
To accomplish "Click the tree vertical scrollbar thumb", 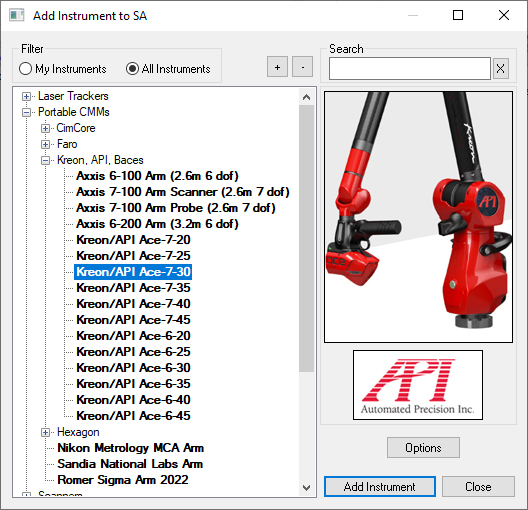I will coord(306,239).
